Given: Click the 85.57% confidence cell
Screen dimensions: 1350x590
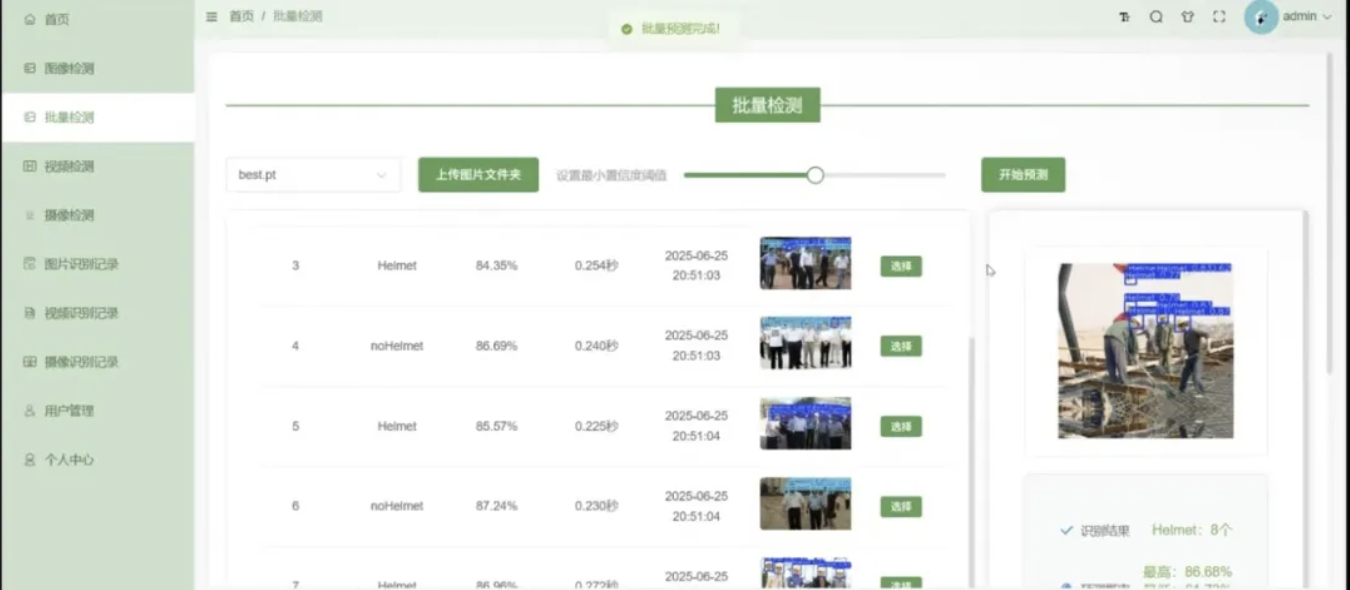Looking at the screenshot, I should point(497,426).
